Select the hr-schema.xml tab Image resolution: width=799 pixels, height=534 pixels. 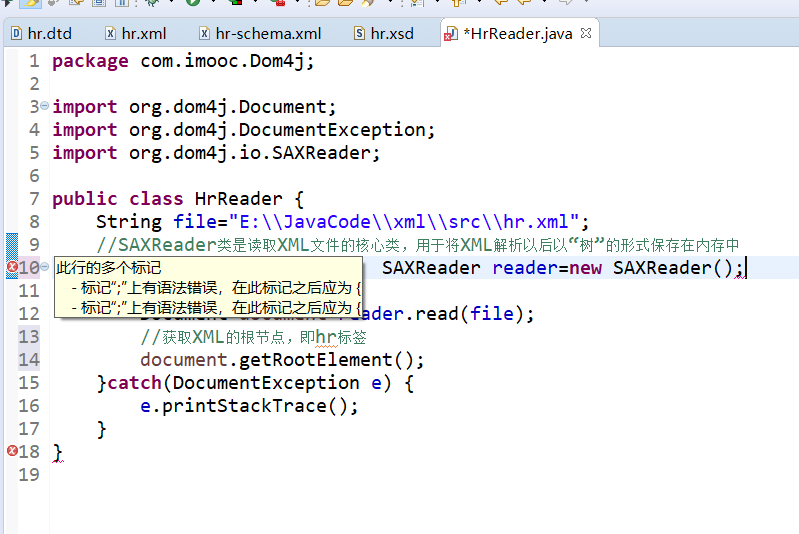(x=260, y=34)
